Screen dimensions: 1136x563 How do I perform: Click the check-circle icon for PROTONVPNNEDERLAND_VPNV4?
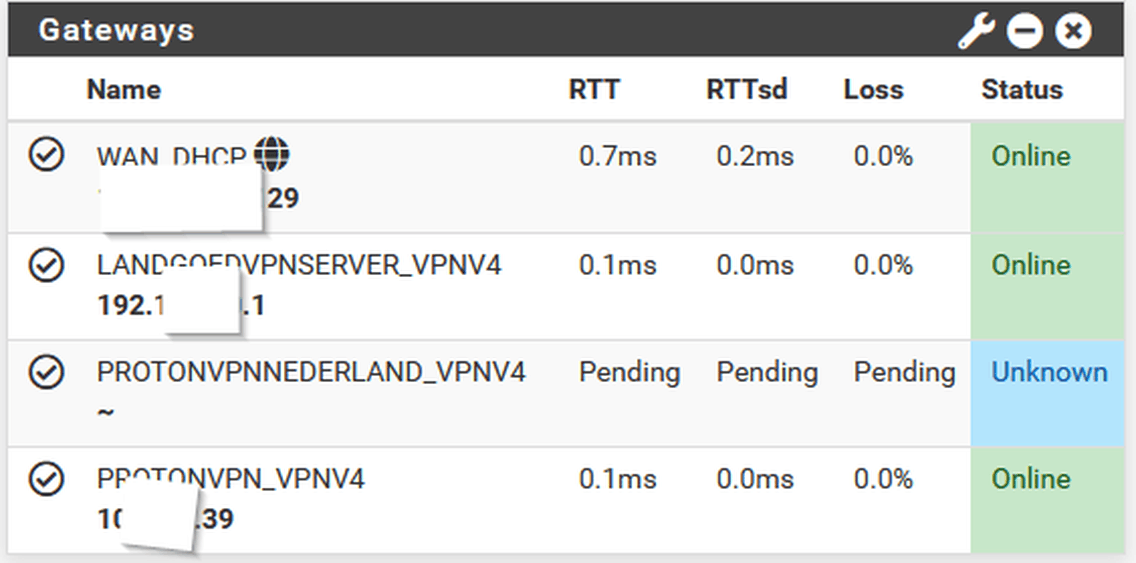(x=46, y=372)
